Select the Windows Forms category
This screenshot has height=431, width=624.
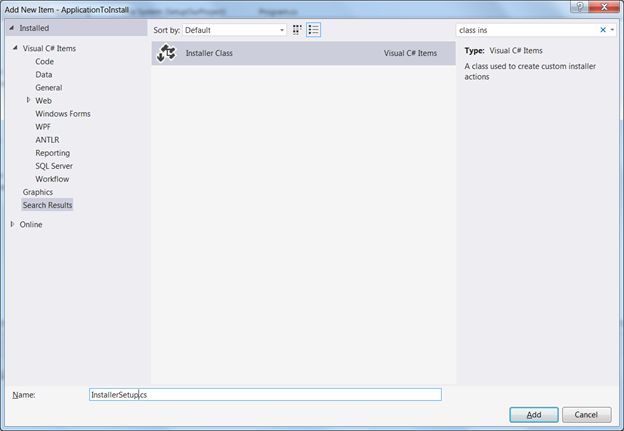pos(63,114)
